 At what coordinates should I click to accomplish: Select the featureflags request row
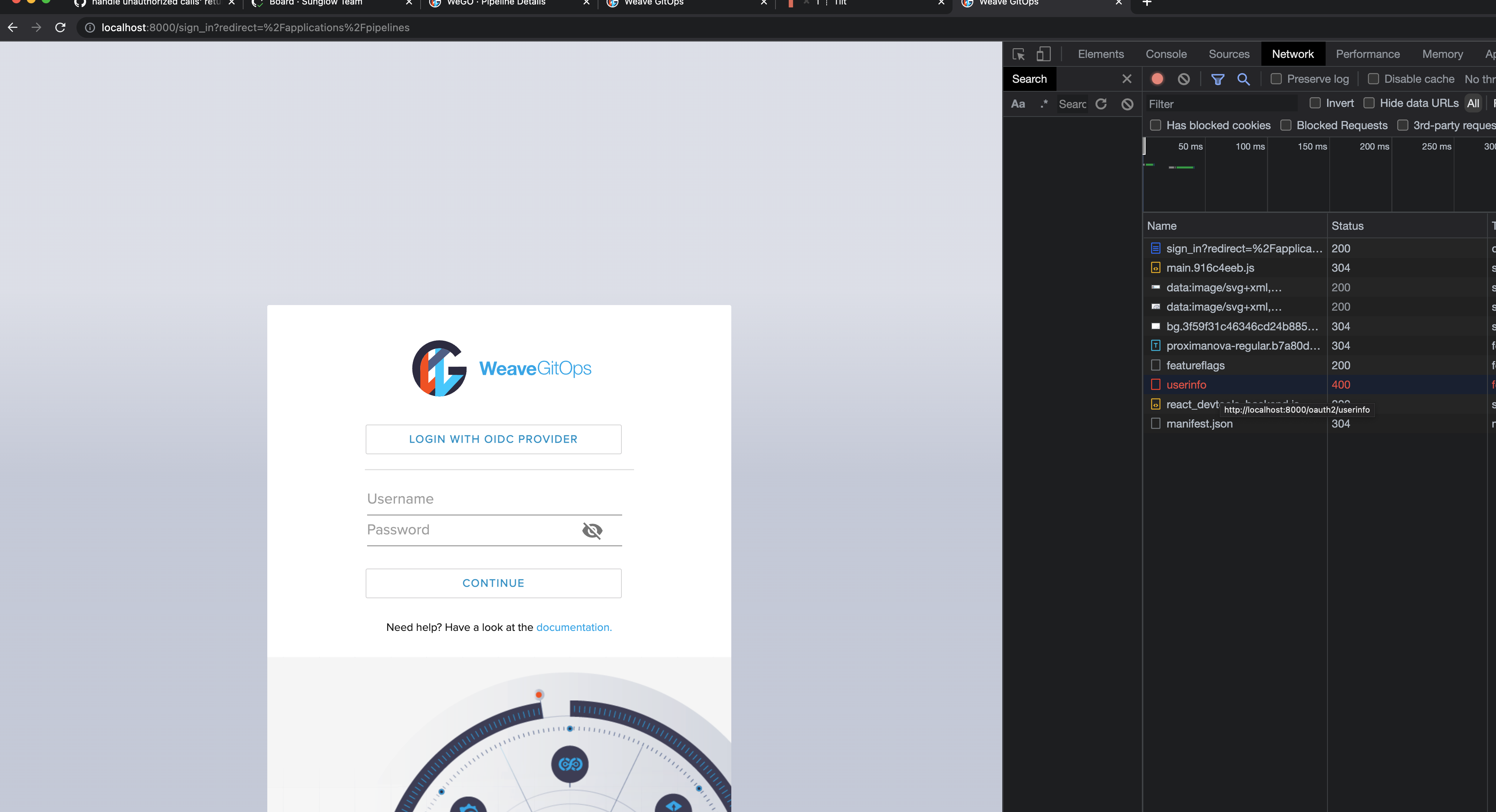(1319, 365)
